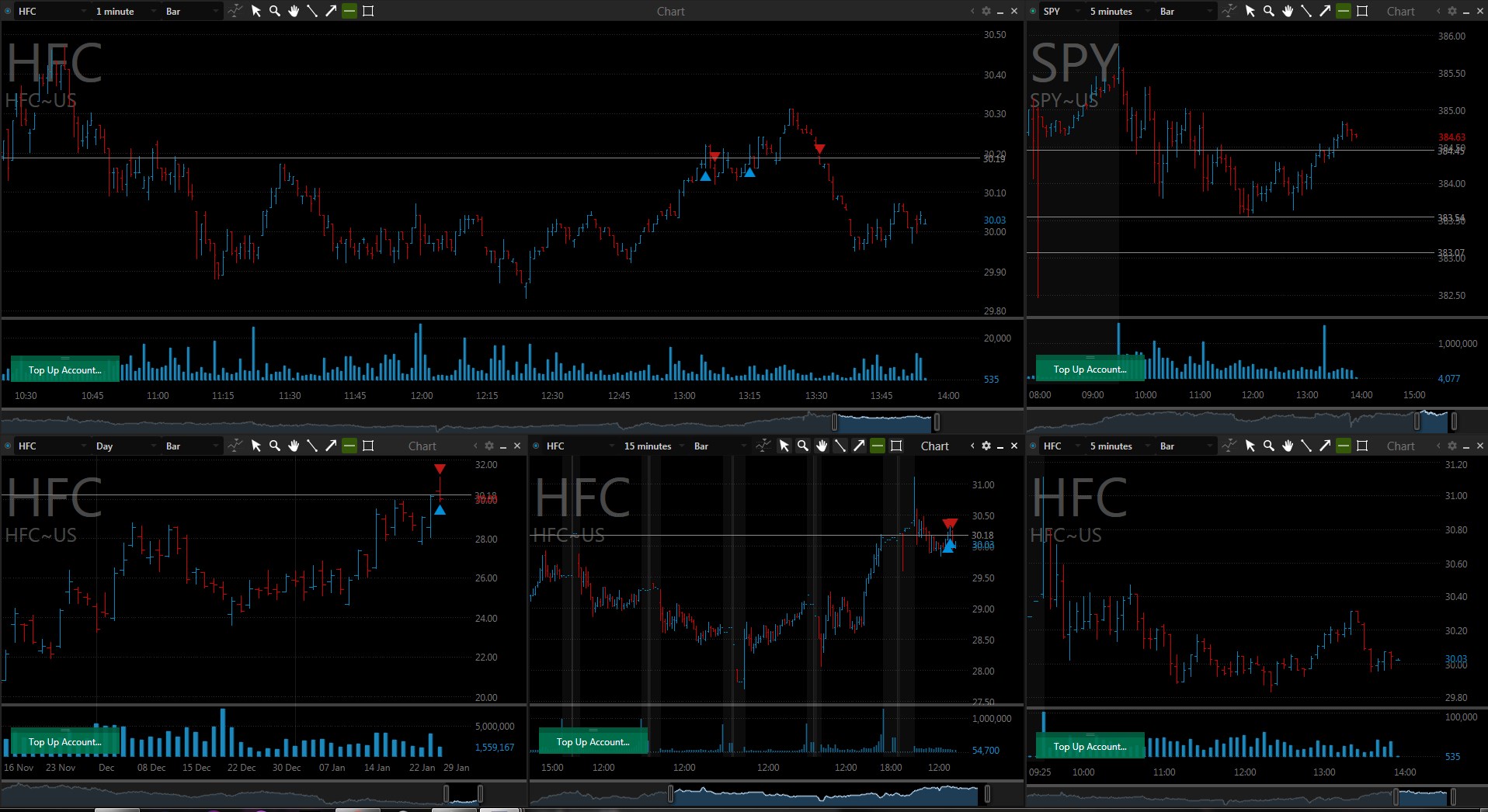Open Bar chart type dropdown in SPY chart

click(x=1186, y=11)
